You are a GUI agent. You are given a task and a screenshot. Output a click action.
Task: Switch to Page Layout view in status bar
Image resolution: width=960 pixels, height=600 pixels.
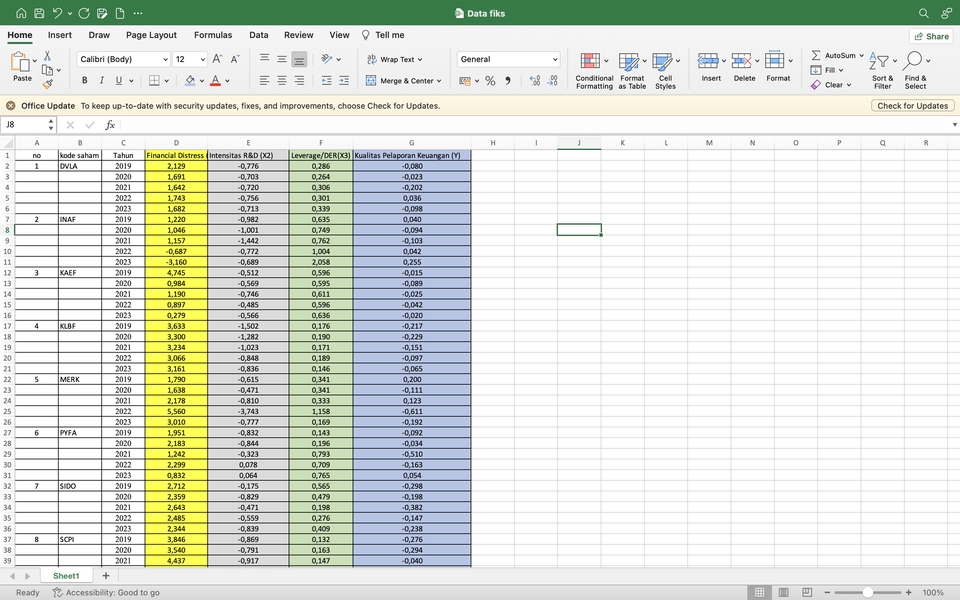[x=784, y=592]
